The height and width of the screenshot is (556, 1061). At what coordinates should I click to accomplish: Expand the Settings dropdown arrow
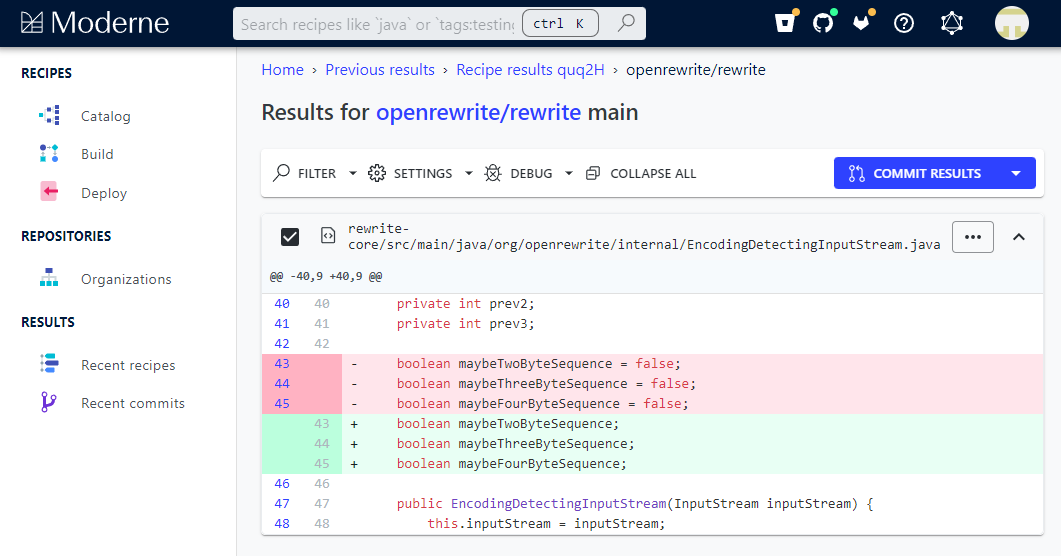click(x=468, y=174)
